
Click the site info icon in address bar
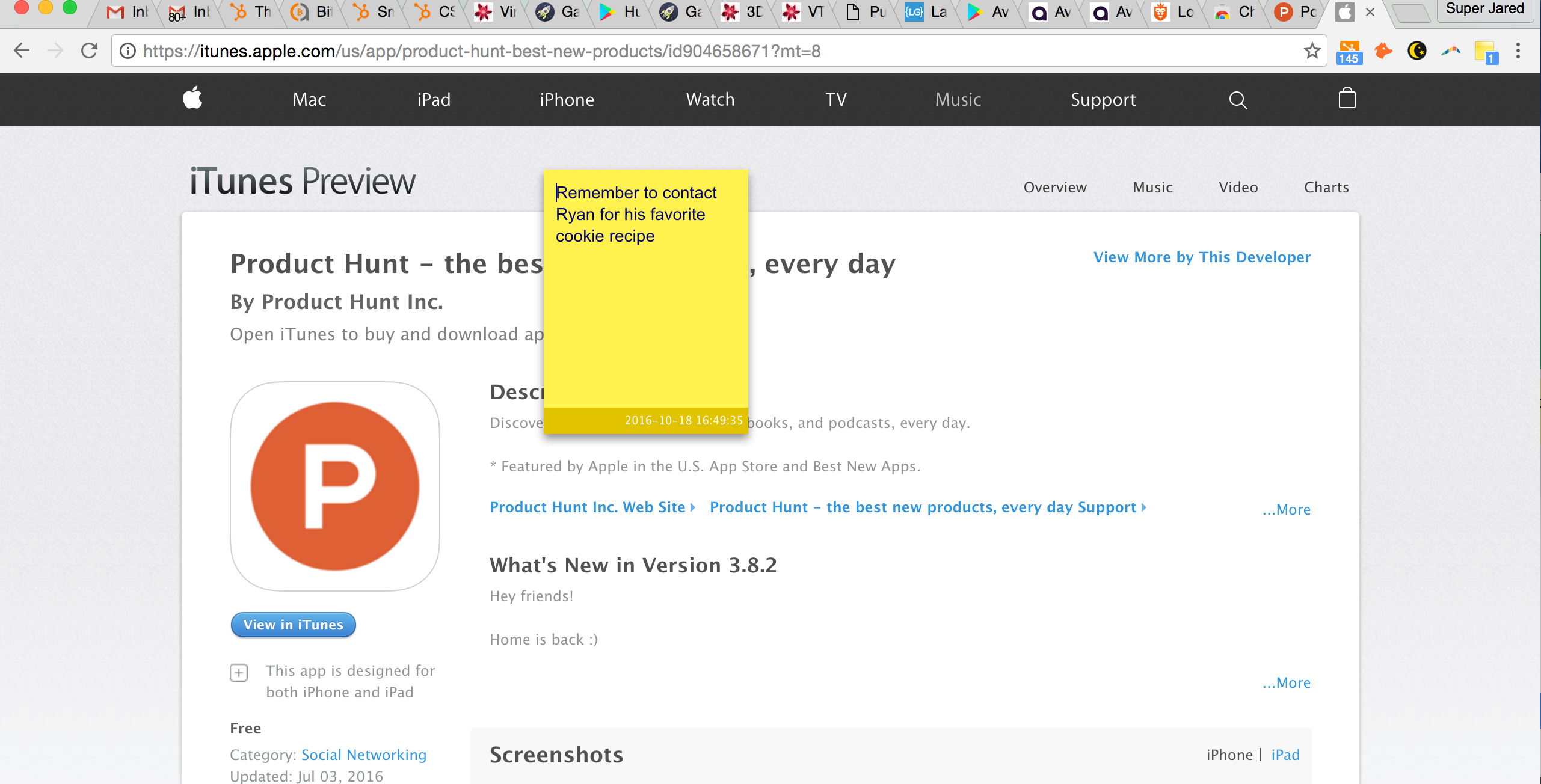128,51
